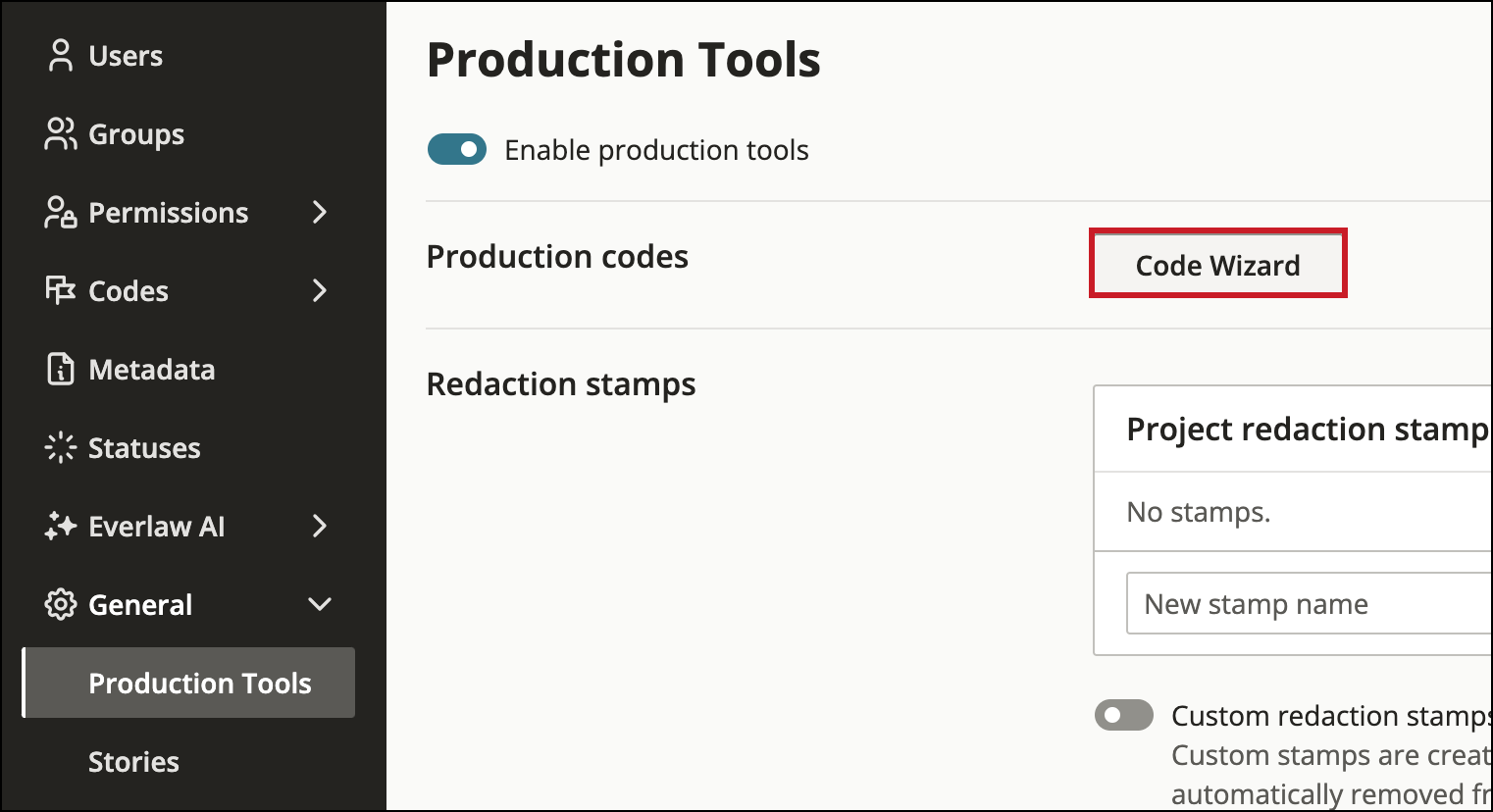Click the Codes flag icon
This screenshot has height=812, width=1493.
(x=61, y=290)
